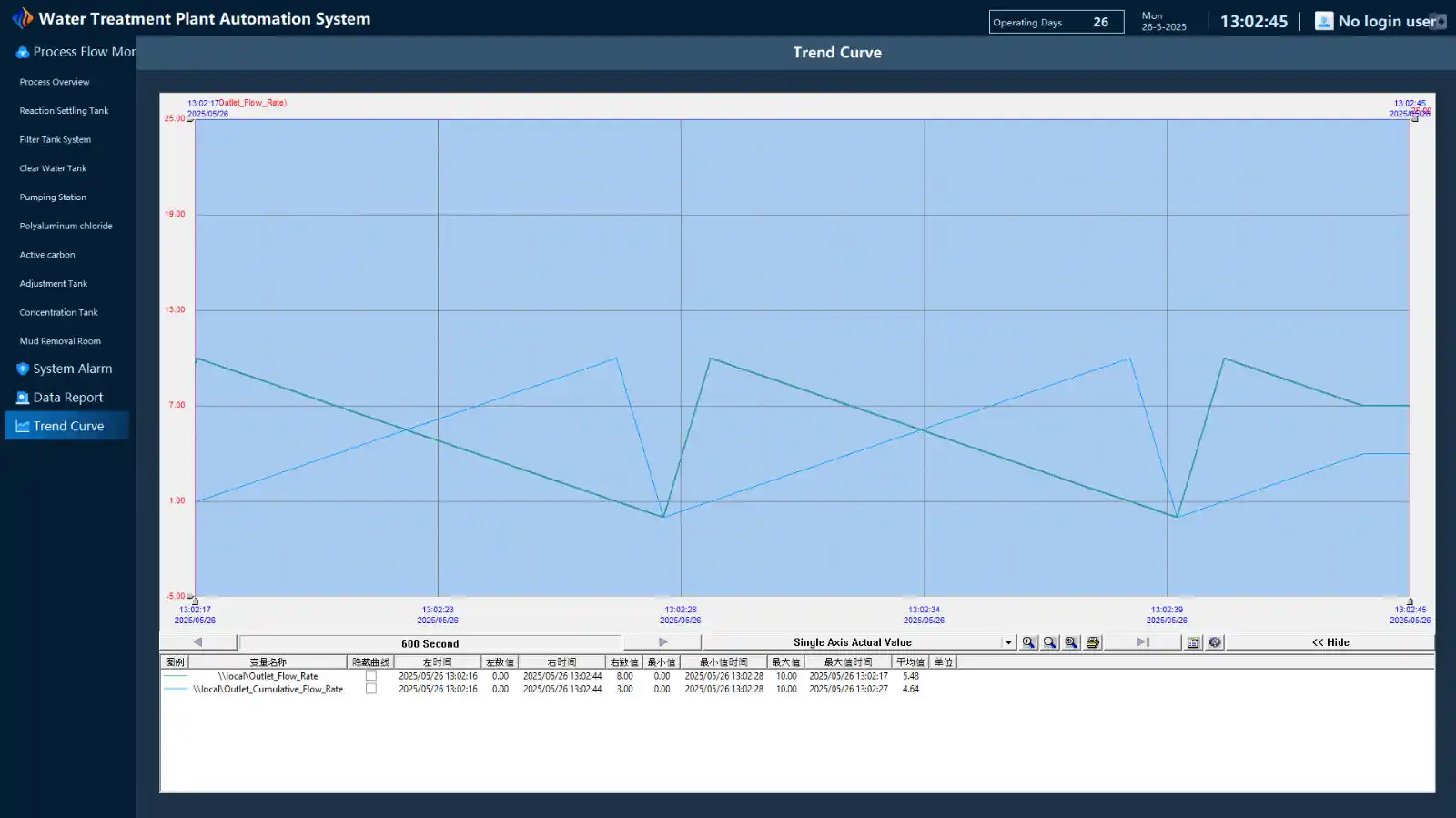Image resolution: width=1456 pixels, height=818 pixels.
Task: Toggle hide curve for Outlet_Flow_Rate
Action: tap(371, 676)
